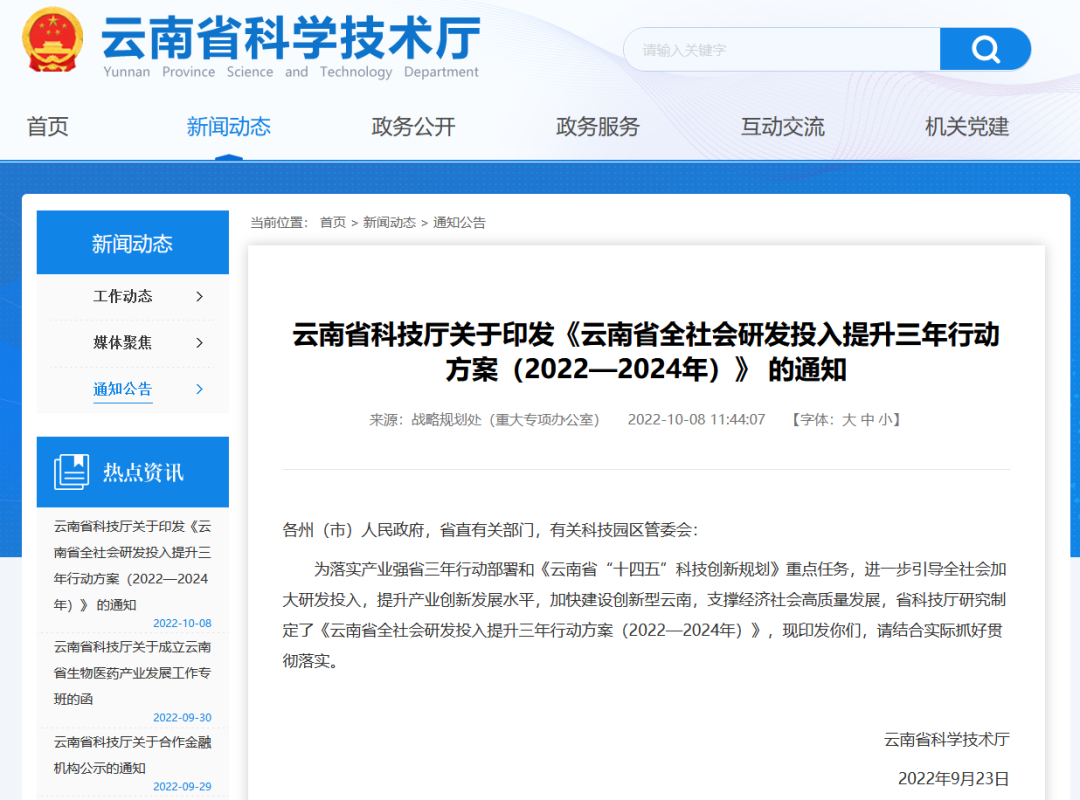Click the national emblem logo

(x=54, y=41)
